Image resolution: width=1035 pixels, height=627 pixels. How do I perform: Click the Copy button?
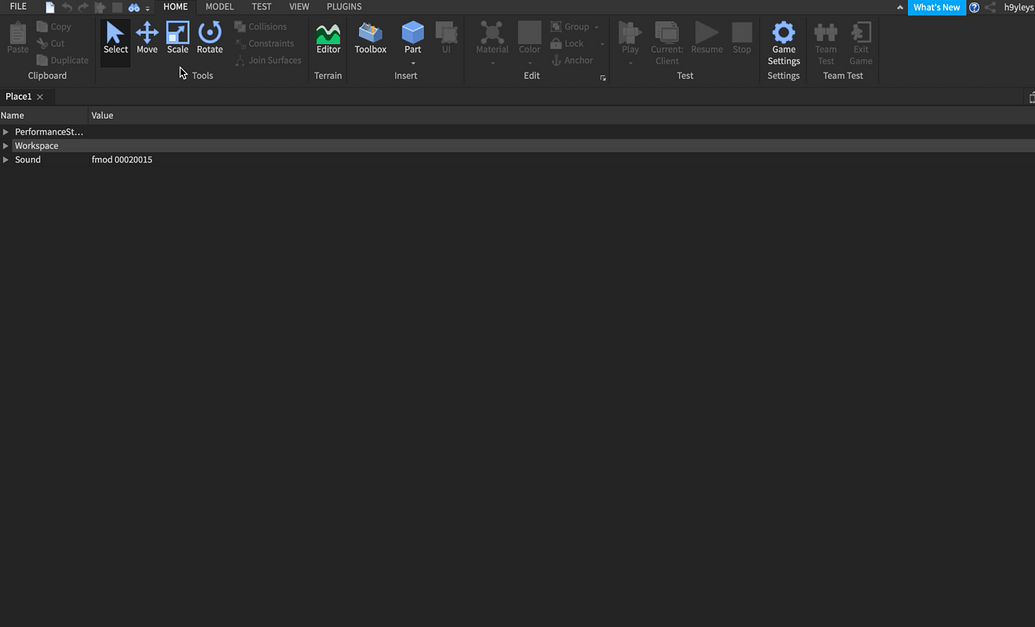[x=53, y=26]
